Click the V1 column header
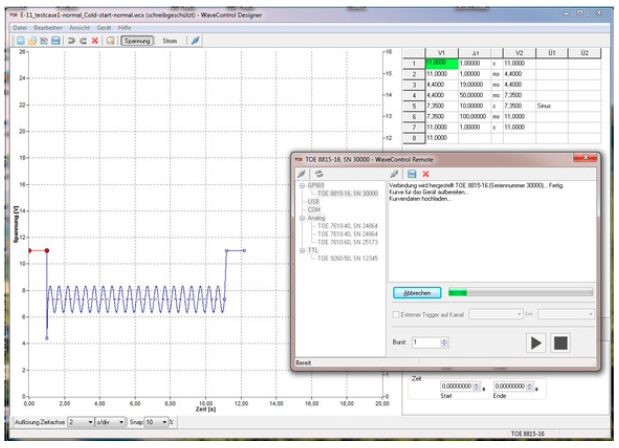The height and width of the screenshot is (448, 619). pyautogui.click(x=442, y=53)
